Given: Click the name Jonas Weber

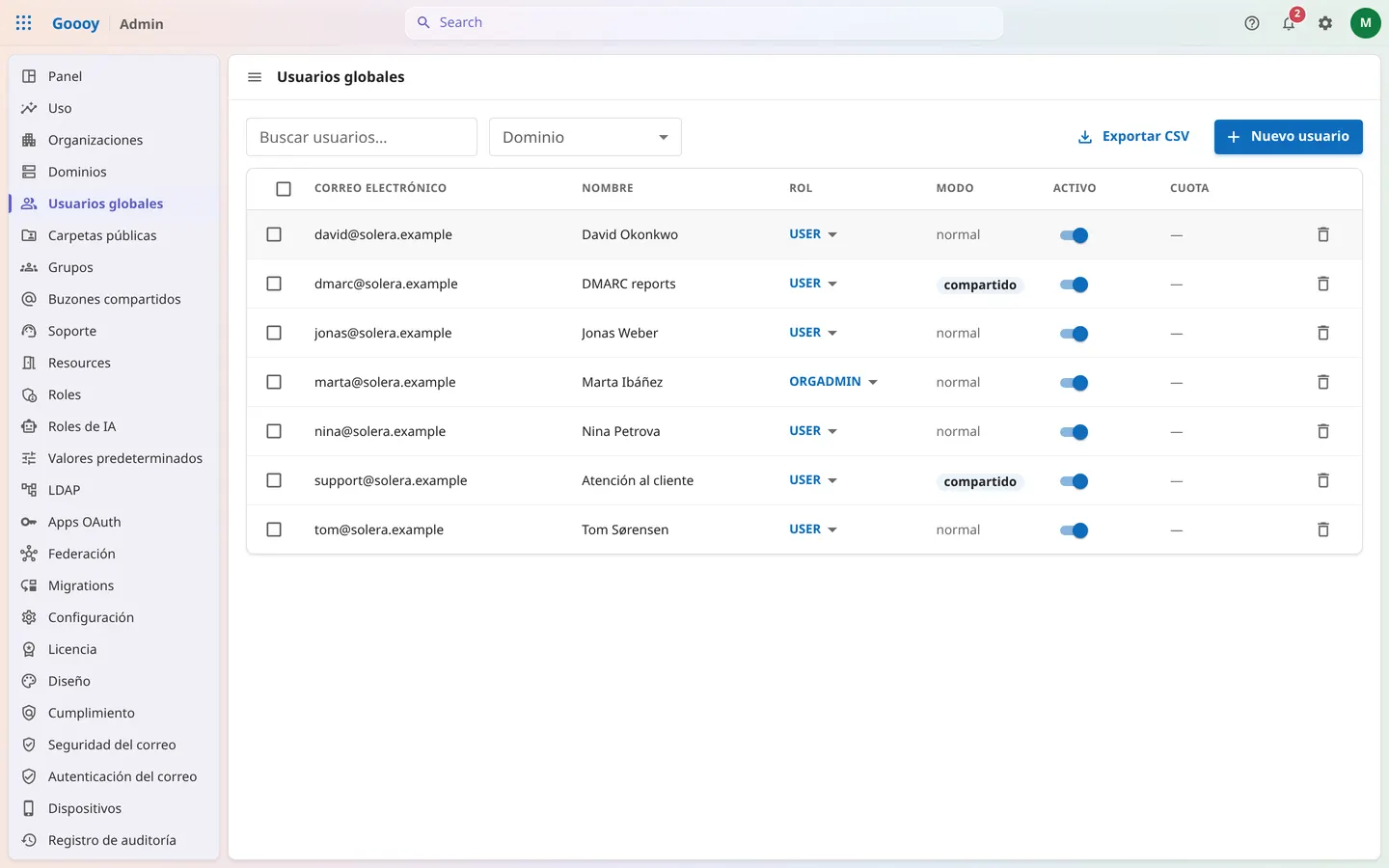Looking at the screenshot, I should 619,333.
